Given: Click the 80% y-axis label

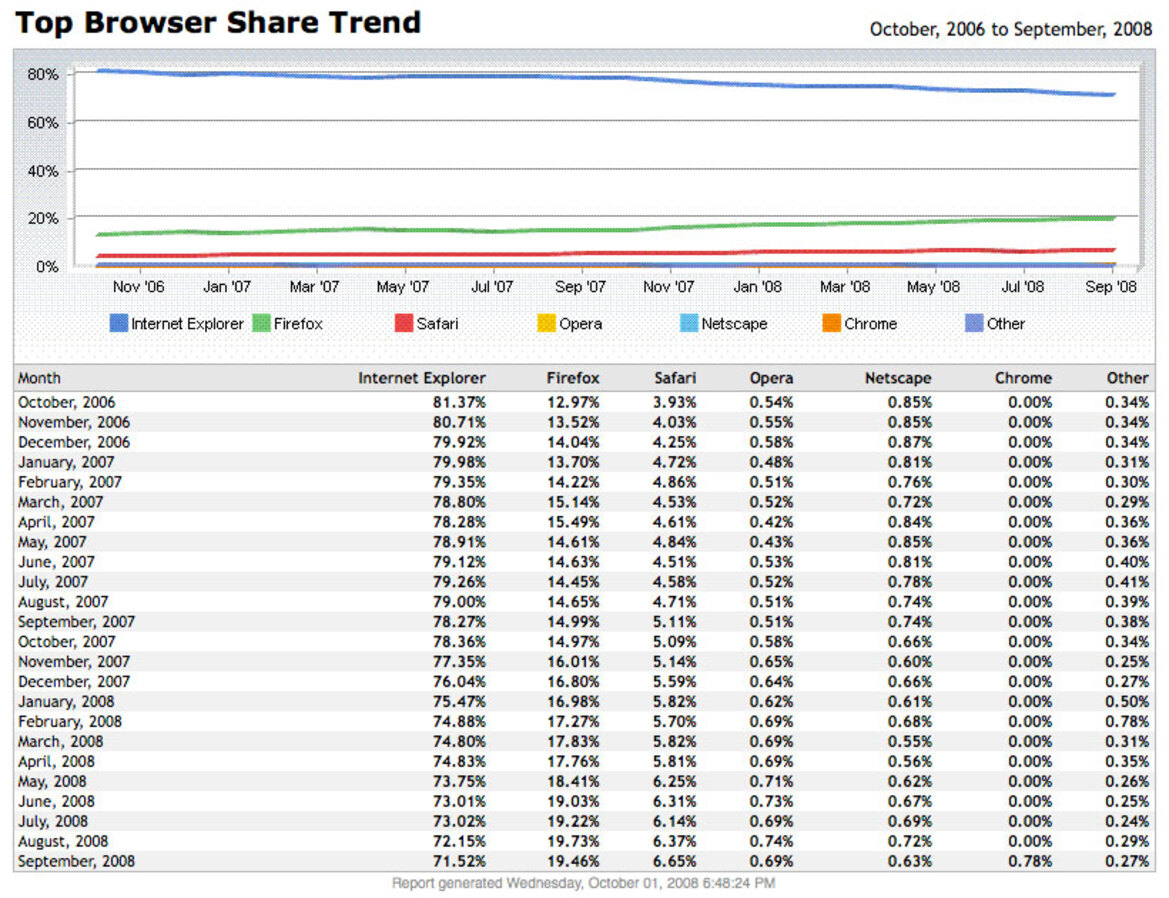Looking at the screenshot, I should pyautogui.click(x=42, y=75).
